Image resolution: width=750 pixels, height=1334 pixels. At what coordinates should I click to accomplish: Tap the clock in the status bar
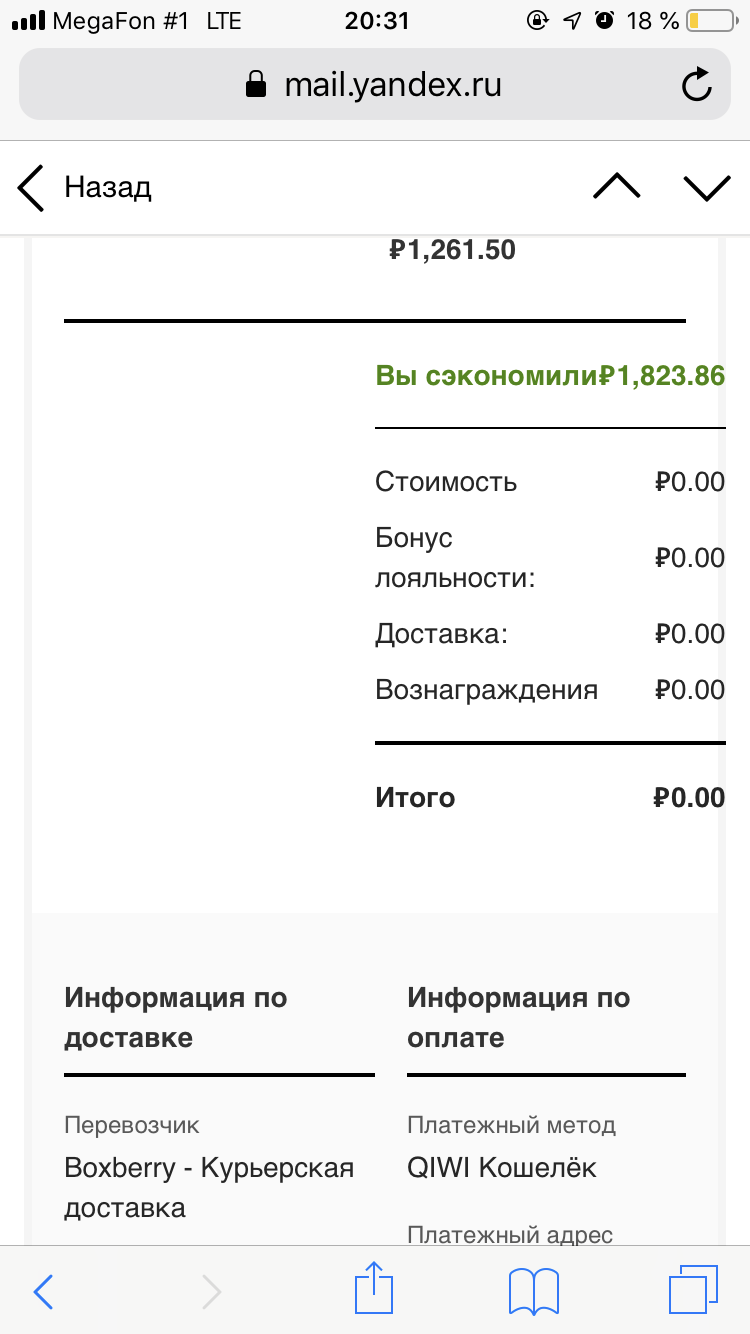(374, 20)
